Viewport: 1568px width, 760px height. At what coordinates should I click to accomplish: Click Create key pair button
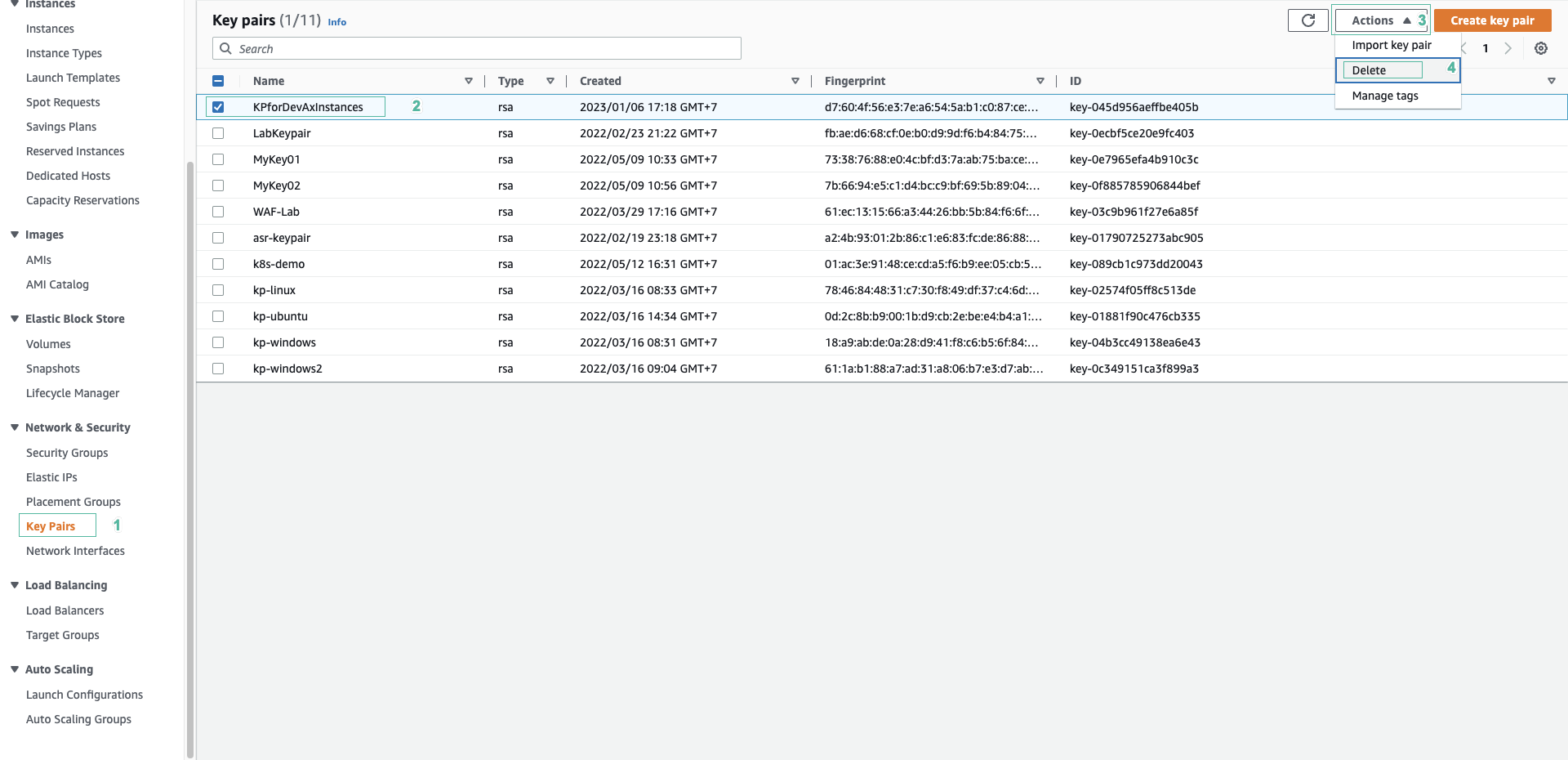[1492, 20]
